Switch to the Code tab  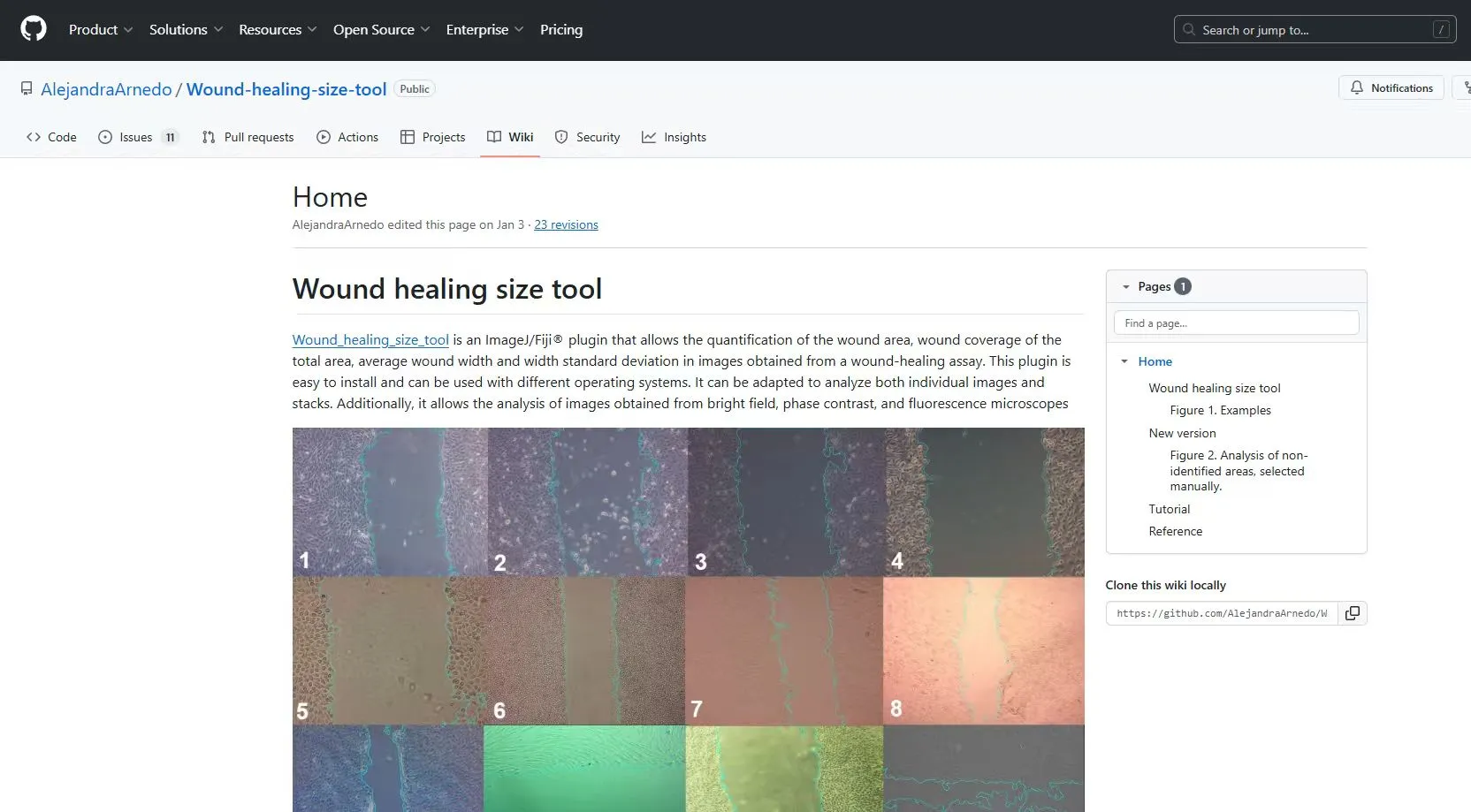point(51,137)
